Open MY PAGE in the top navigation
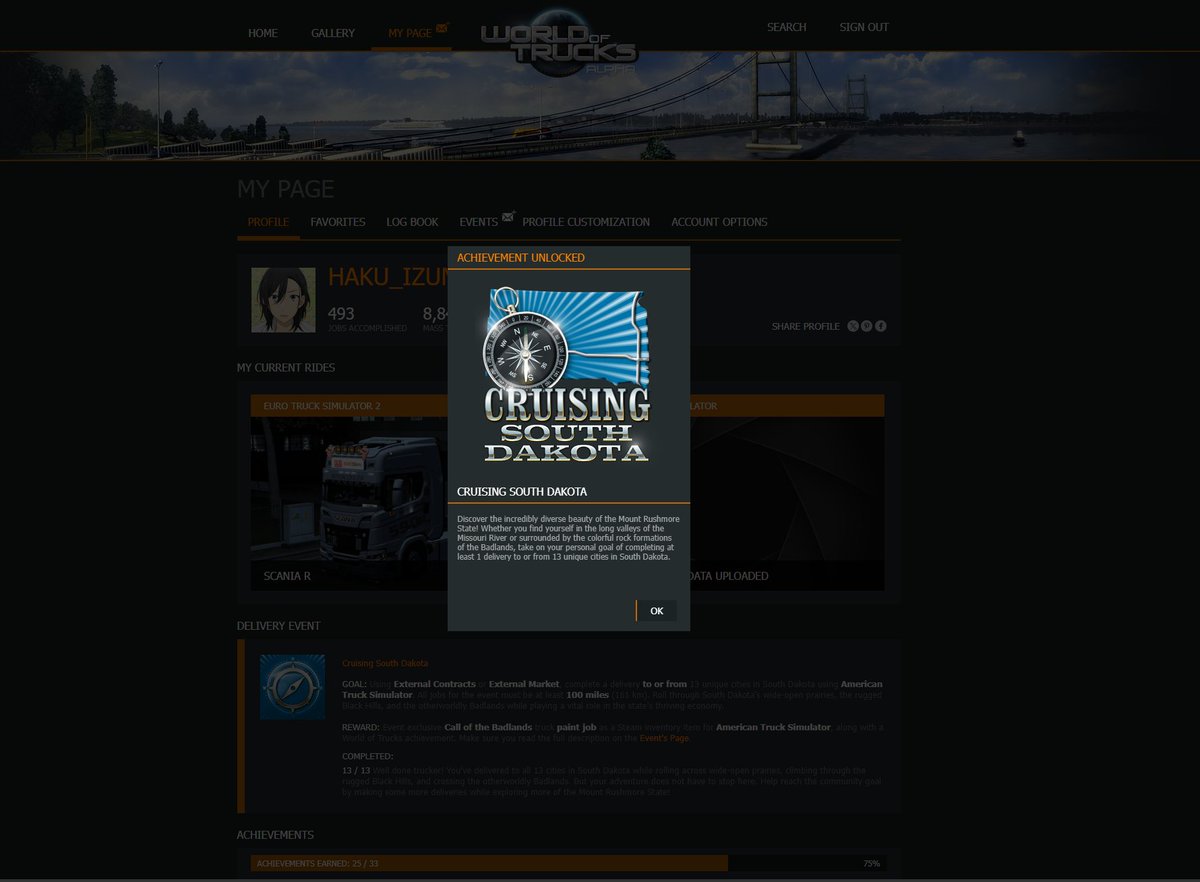 pyautogui.click(x=410, y=33)
